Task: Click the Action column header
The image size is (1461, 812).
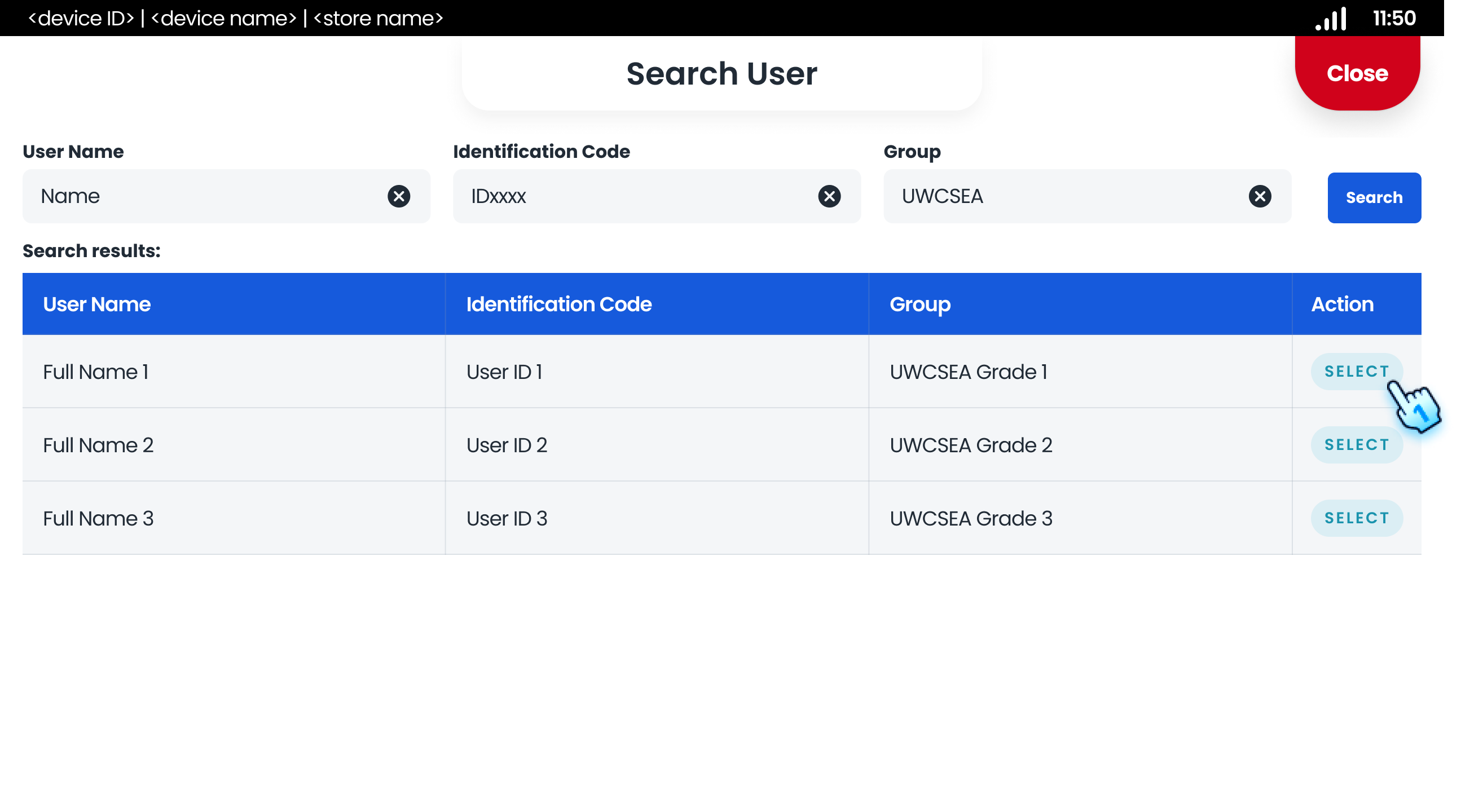Action: click(x=1342, y=304)
